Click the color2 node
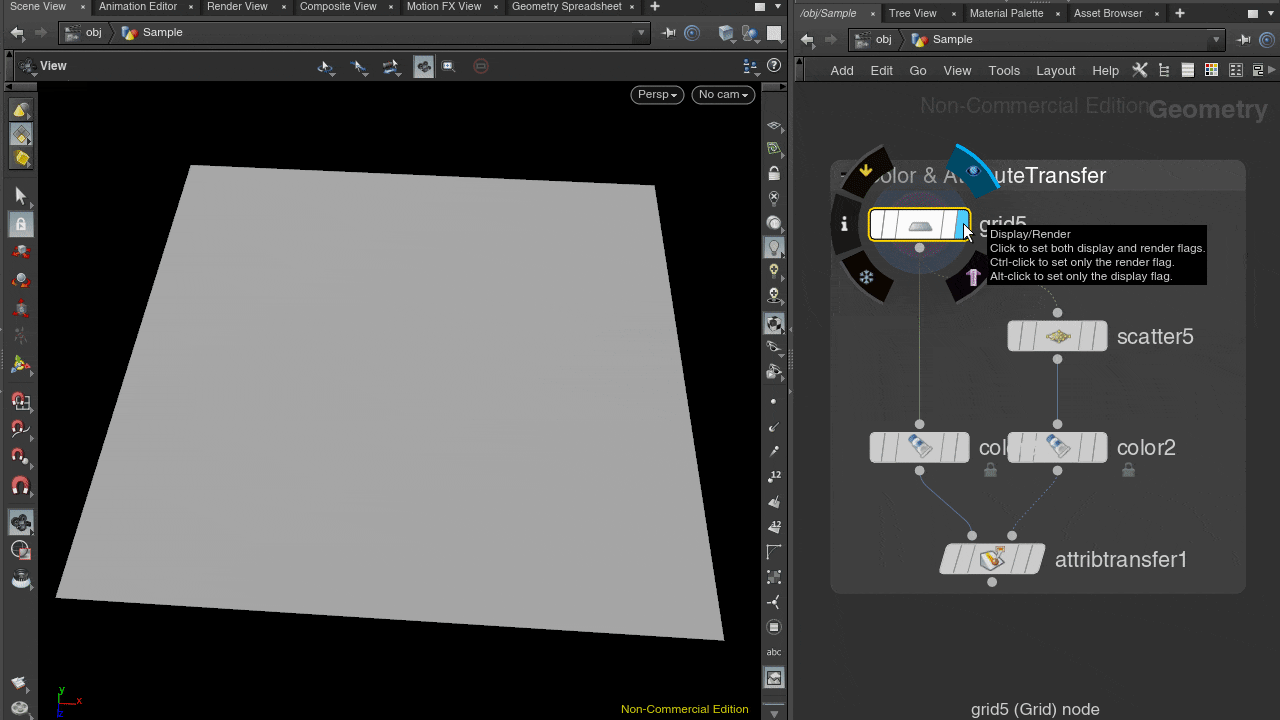 1057,447
